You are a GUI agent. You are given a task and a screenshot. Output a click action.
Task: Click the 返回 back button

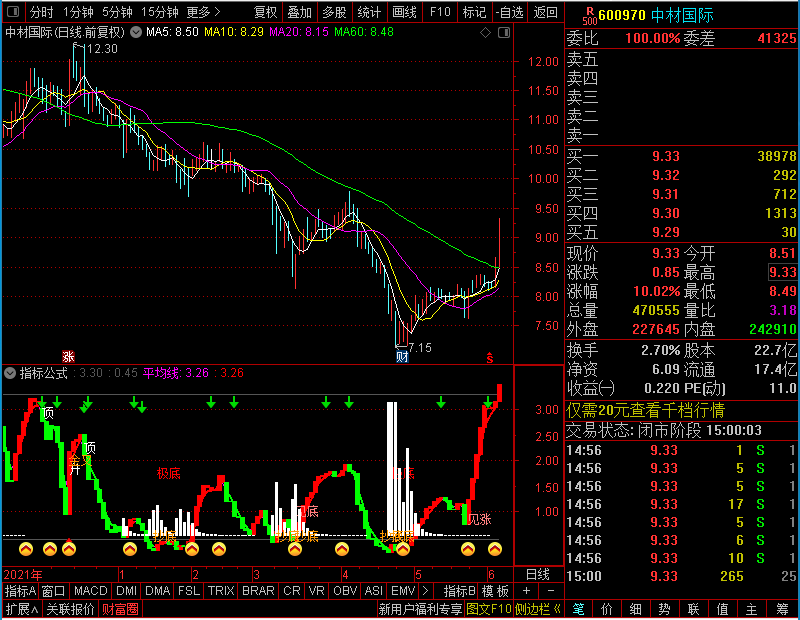coord(545,12)
